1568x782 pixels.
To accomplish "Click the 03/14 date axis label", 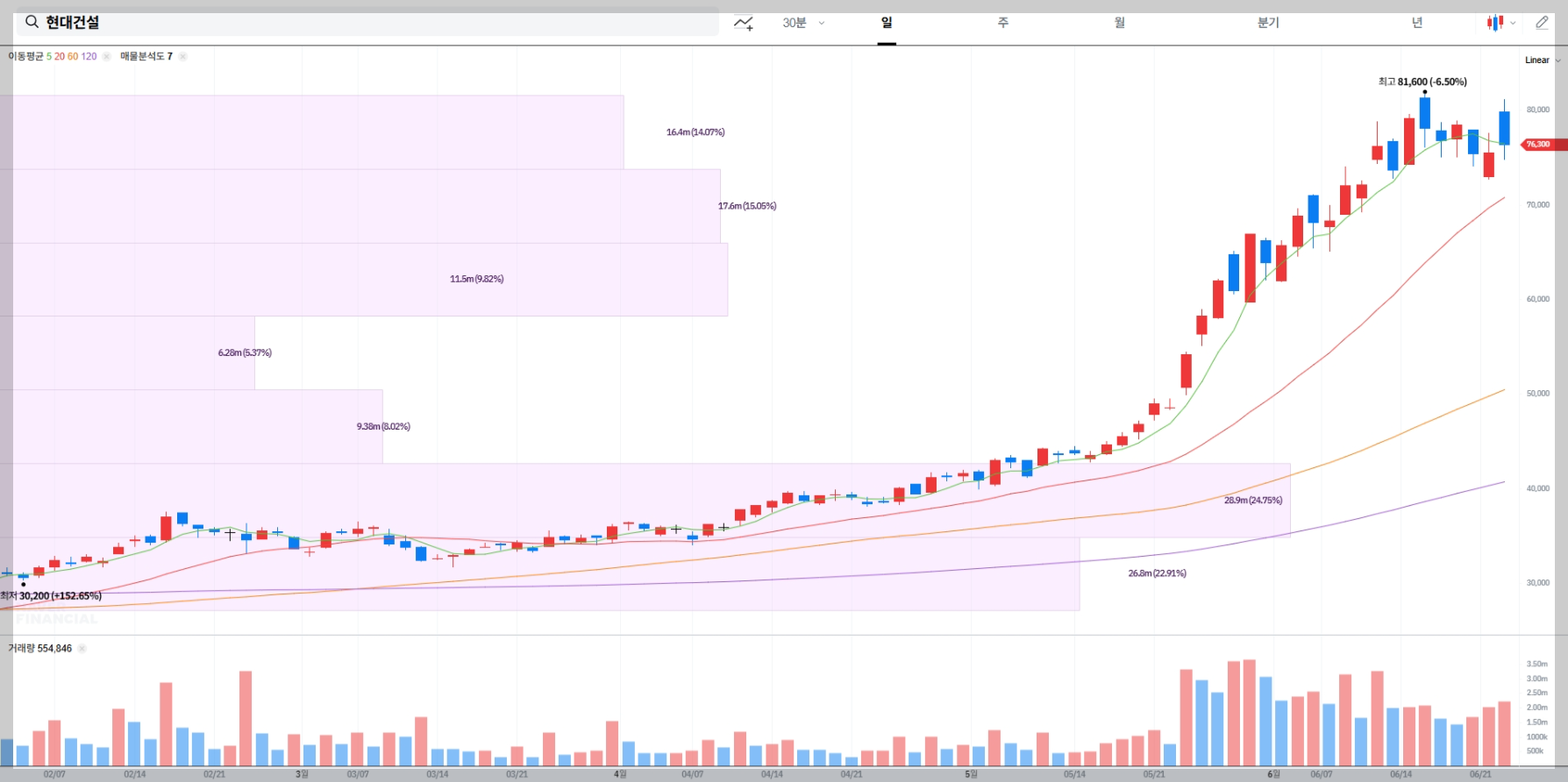I will click(438, 774).
